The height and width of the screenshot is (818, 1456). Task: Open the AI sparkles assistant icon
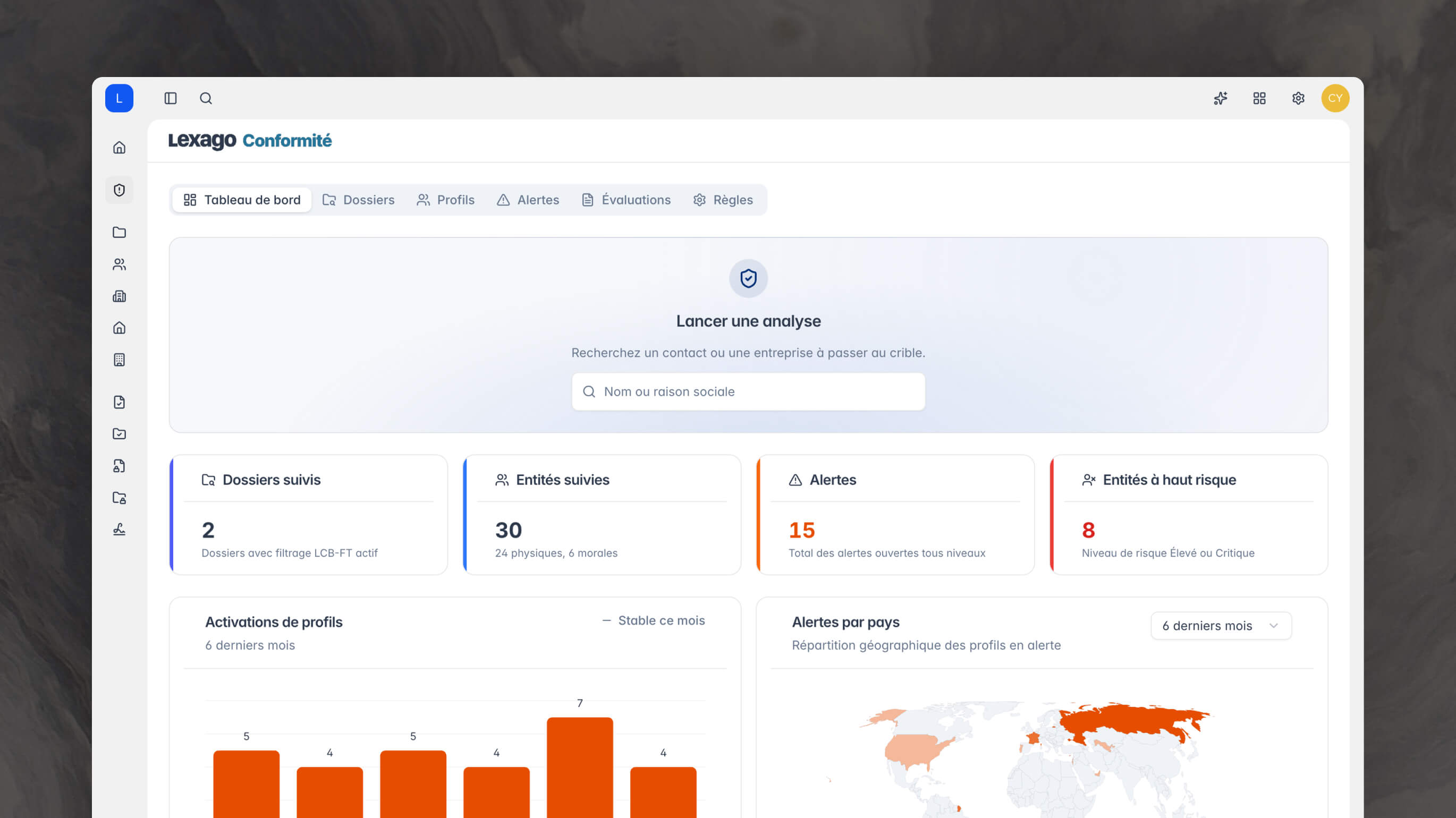pos(1220,98)
